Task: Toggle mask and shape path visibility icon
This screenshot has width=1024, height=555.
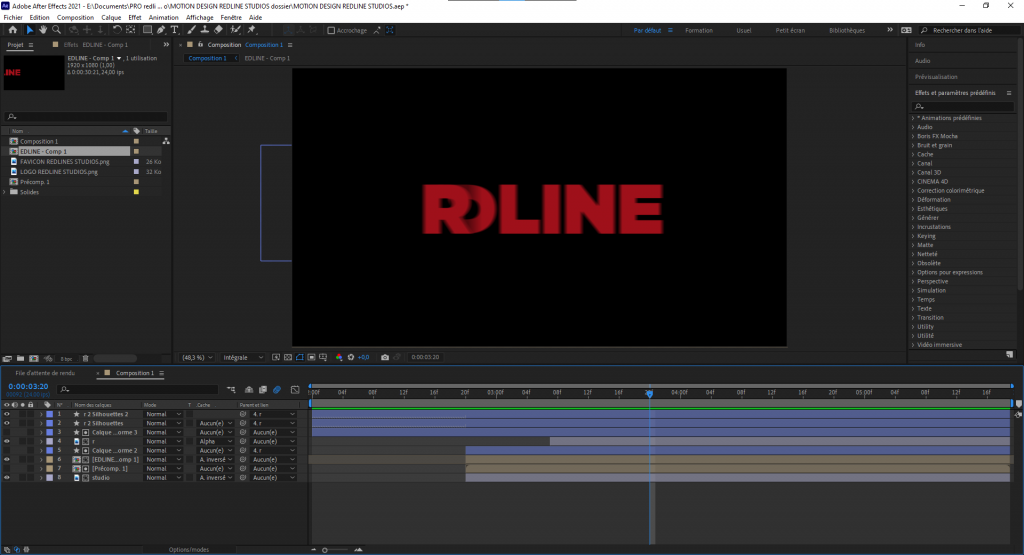Action: [x=300, y=357]
